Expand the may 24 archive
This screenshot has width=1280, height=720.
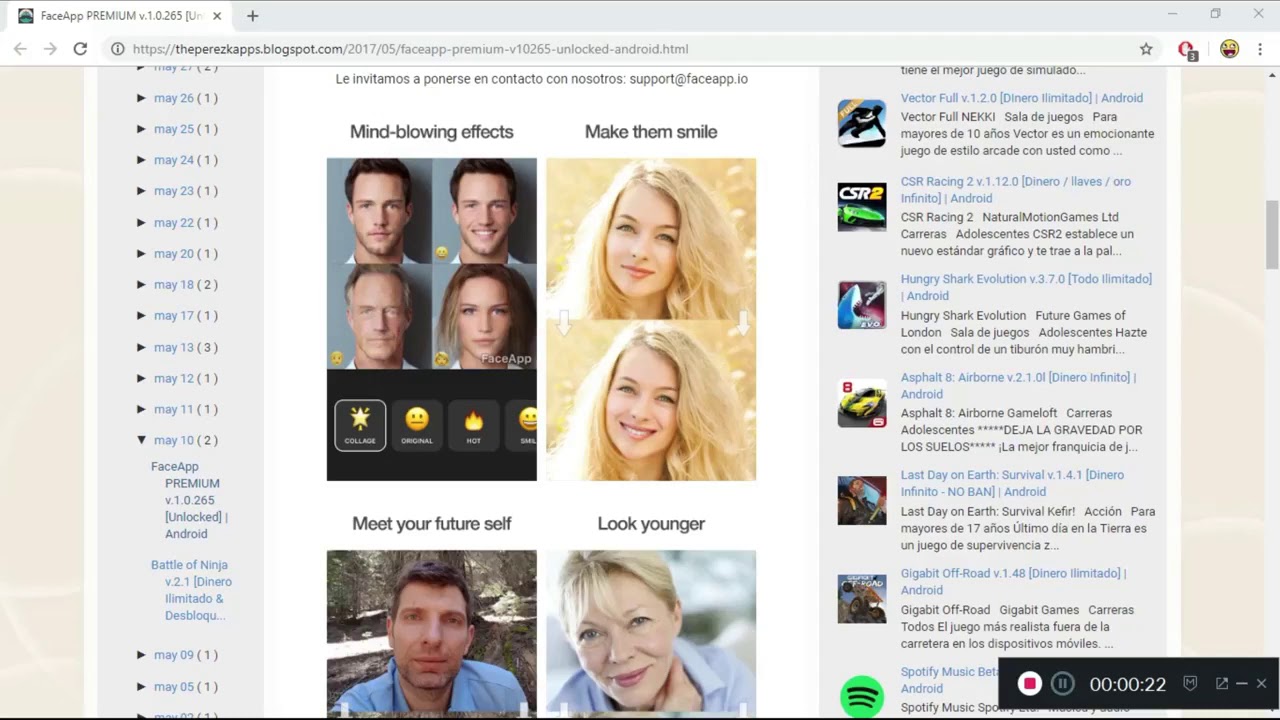click(x=141, y=160)
